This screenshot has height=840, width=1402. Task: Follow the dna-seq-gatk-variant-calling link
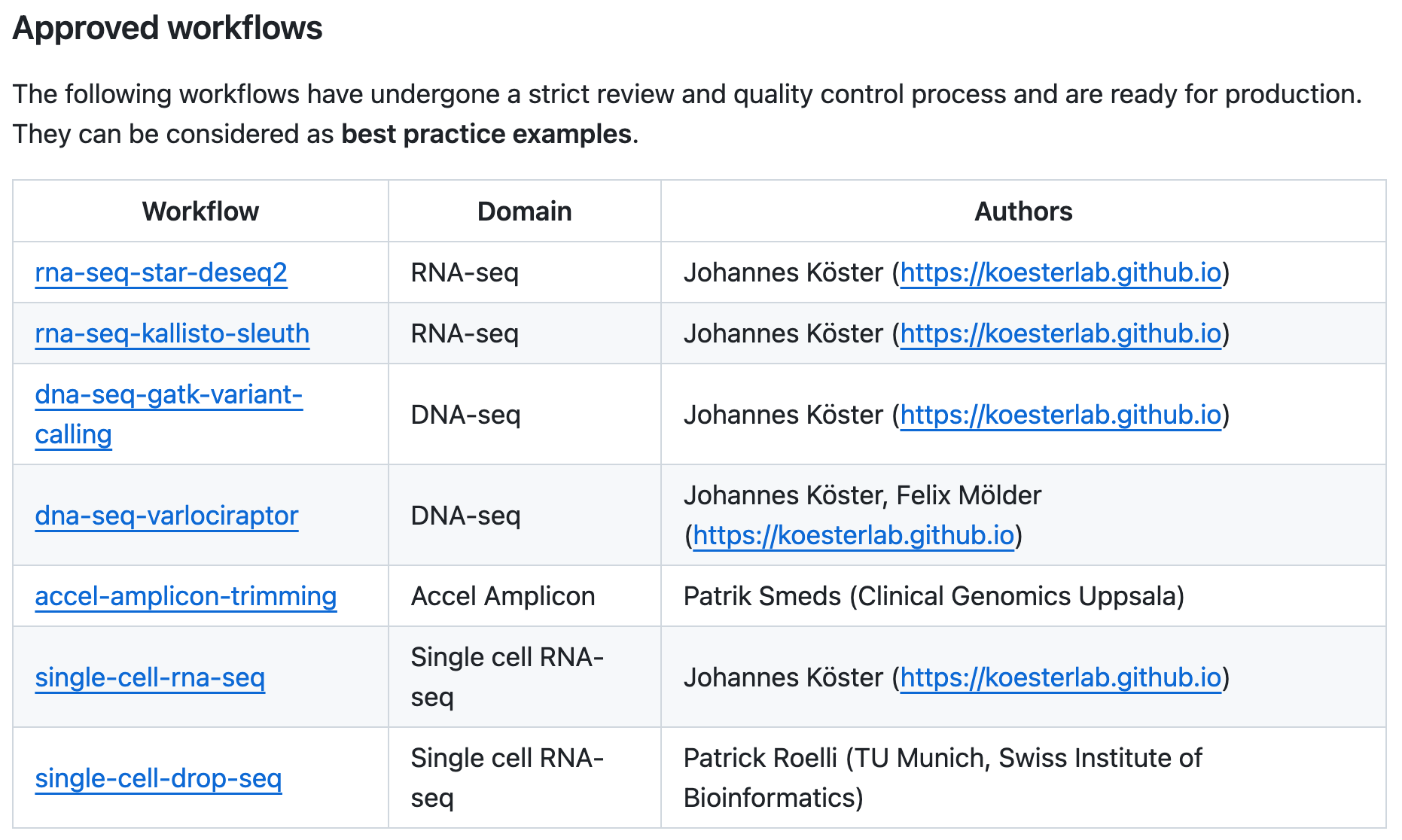tap(169, 395)
